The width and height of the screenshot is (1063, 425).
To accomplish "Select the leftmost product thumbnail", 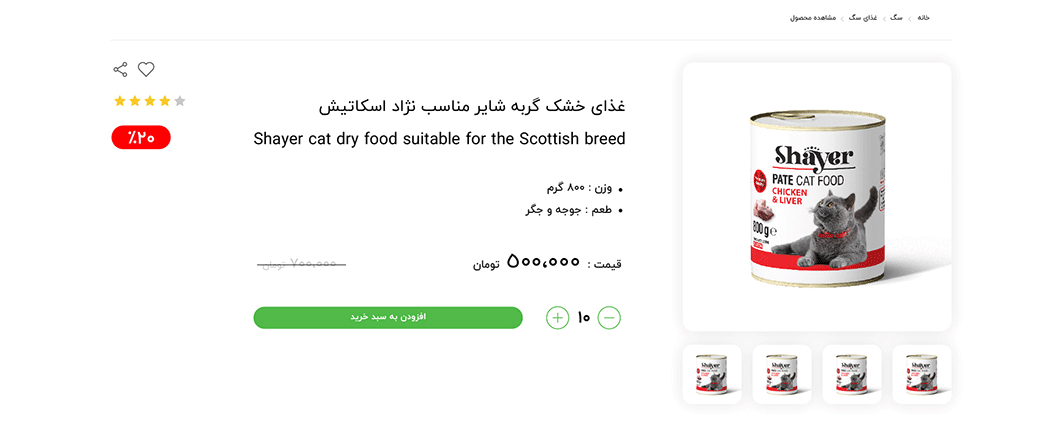I will [x=712, y=375].
